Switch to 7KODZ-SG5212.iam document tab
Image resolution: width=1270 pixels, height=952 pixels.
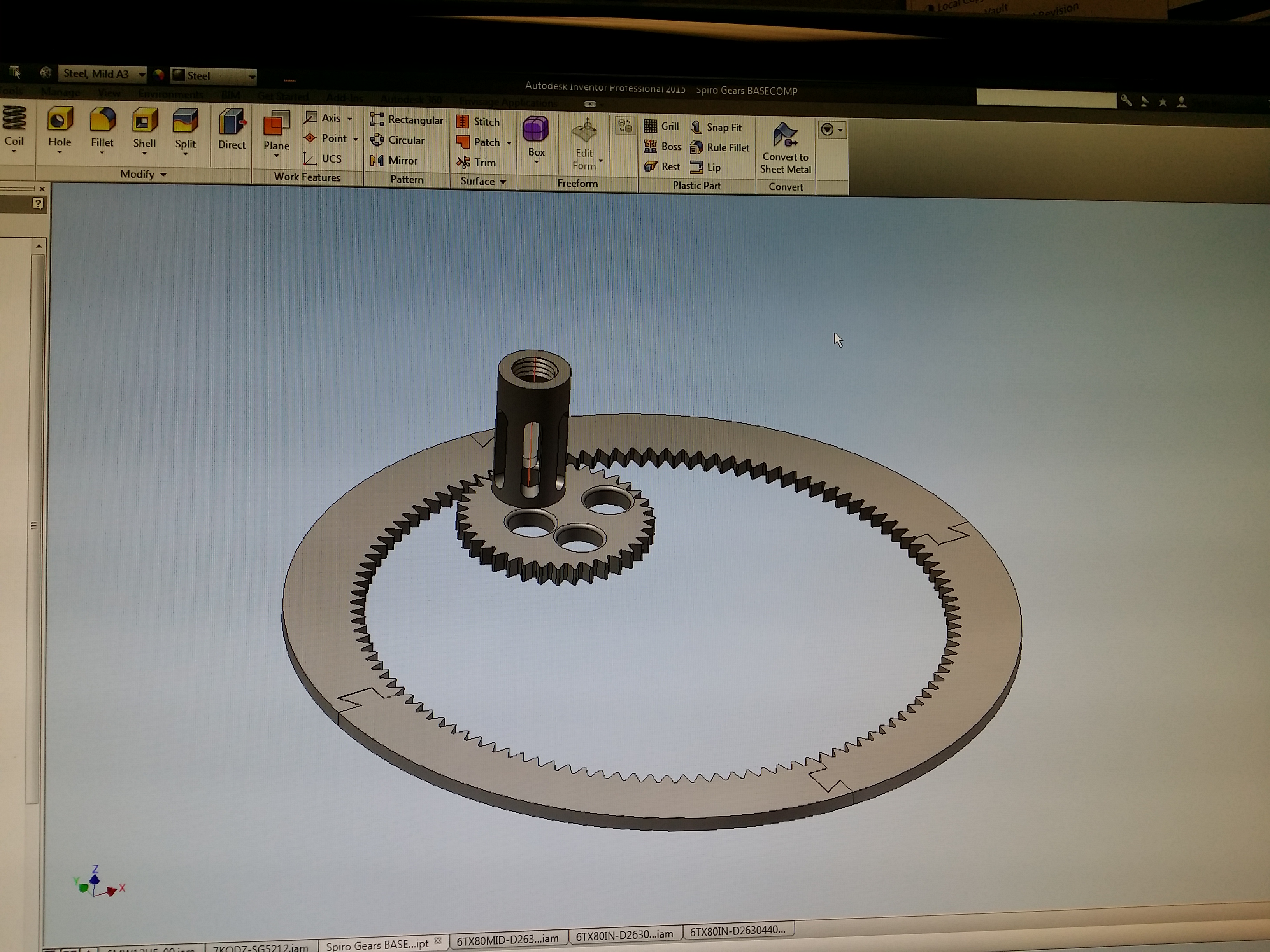click(x=261, y=947)
